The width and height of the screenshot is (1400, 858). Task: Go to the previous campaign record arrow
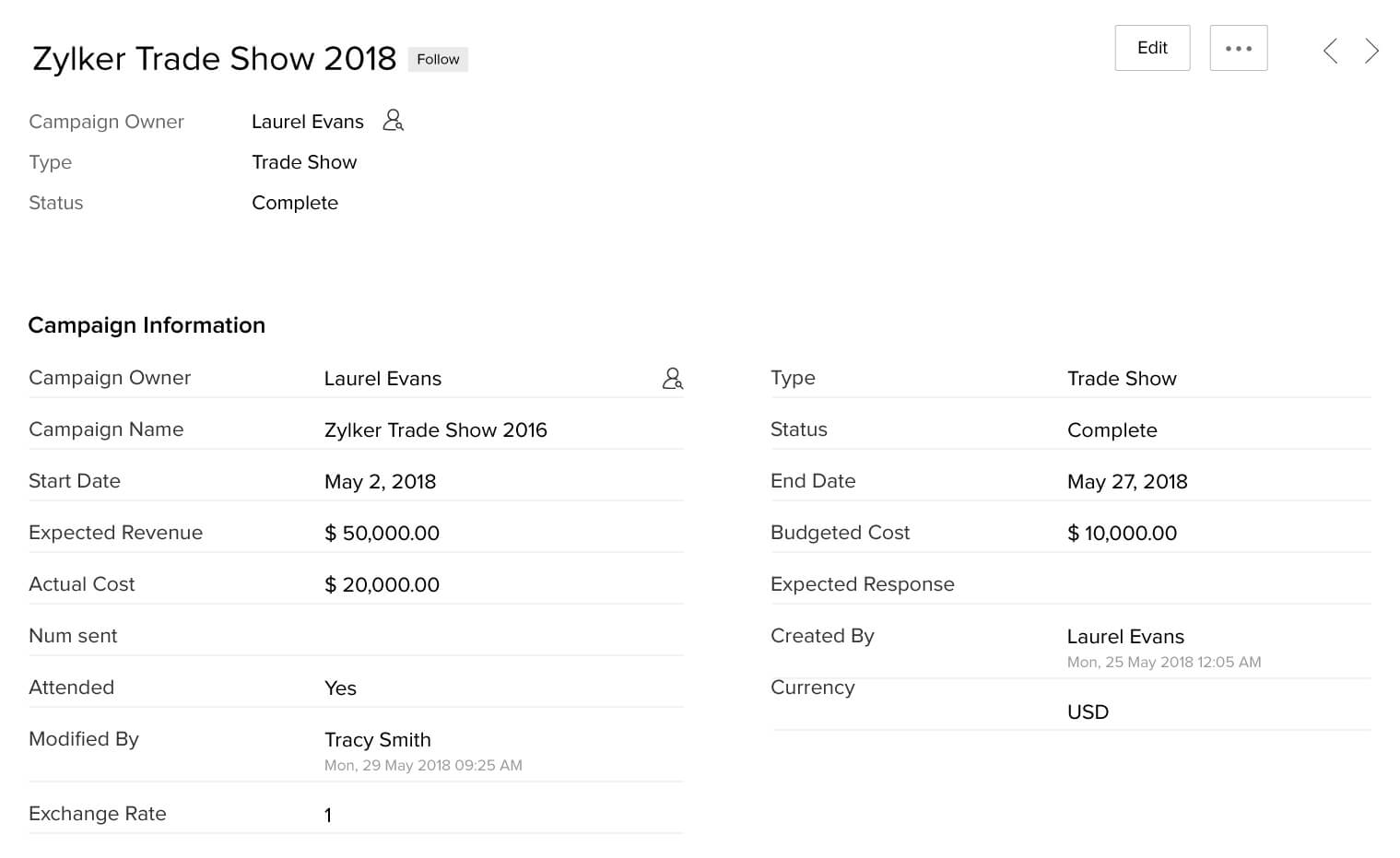1330,51
